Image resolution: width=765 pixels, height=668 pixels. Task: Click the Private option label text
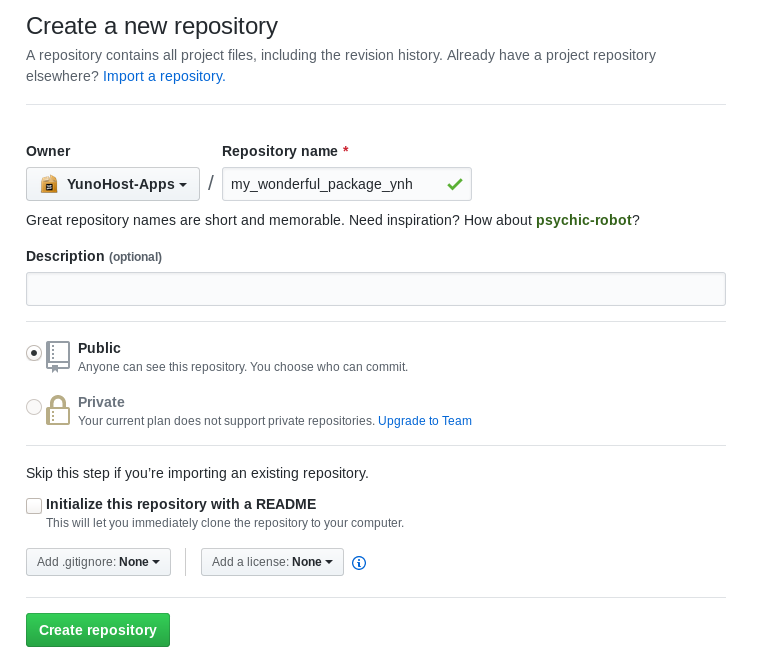pos(101,402)
